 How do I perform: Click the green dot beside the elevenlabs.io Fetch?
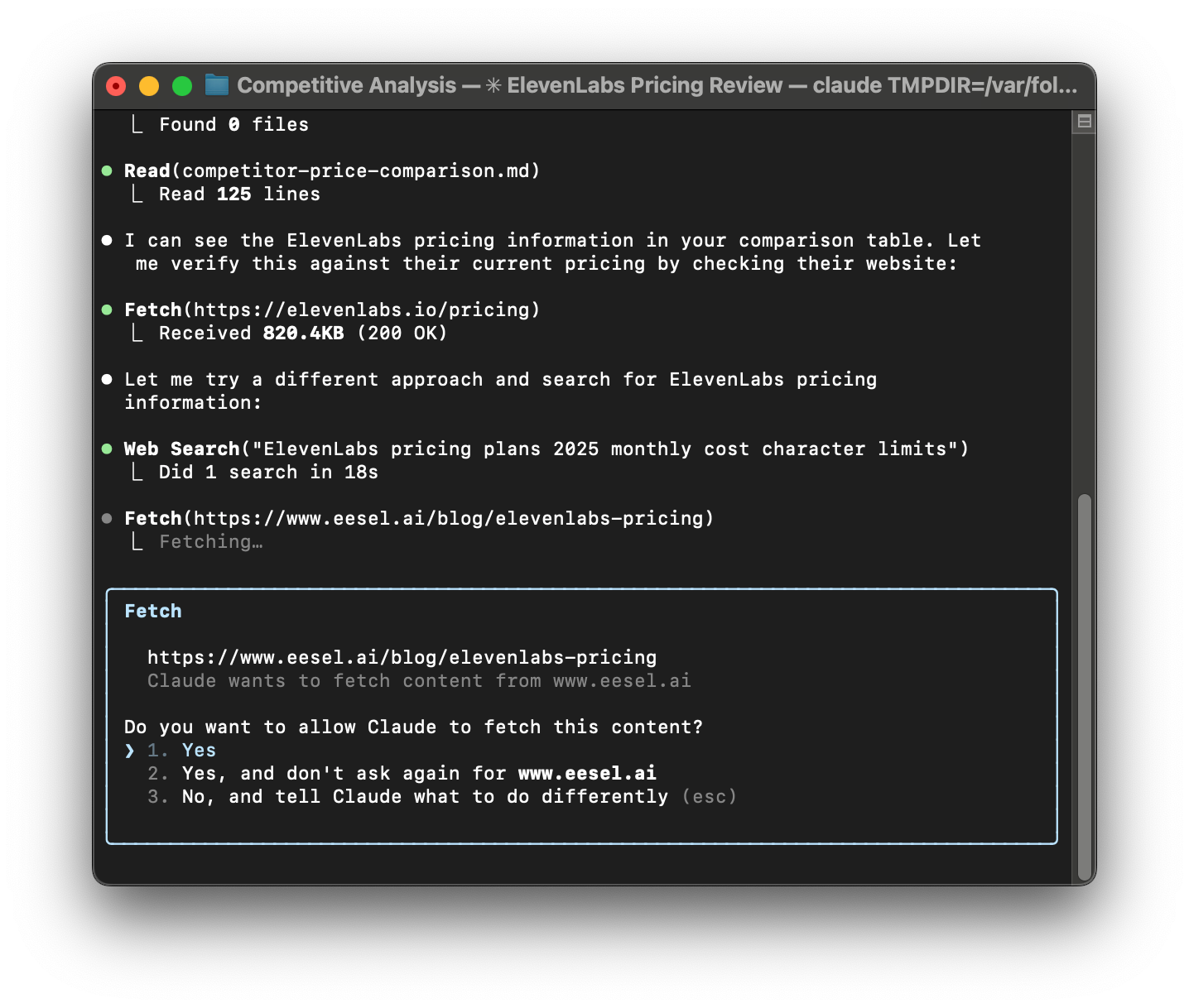[108, 309]
